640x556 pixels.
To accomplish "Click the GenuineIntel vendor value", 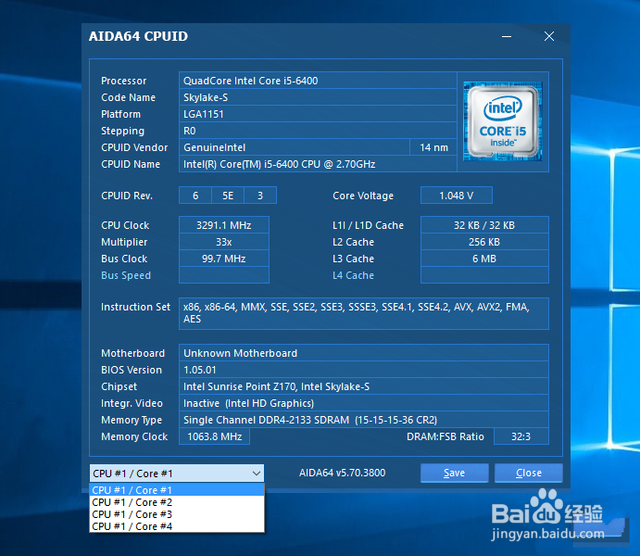I will pos(294,147).
